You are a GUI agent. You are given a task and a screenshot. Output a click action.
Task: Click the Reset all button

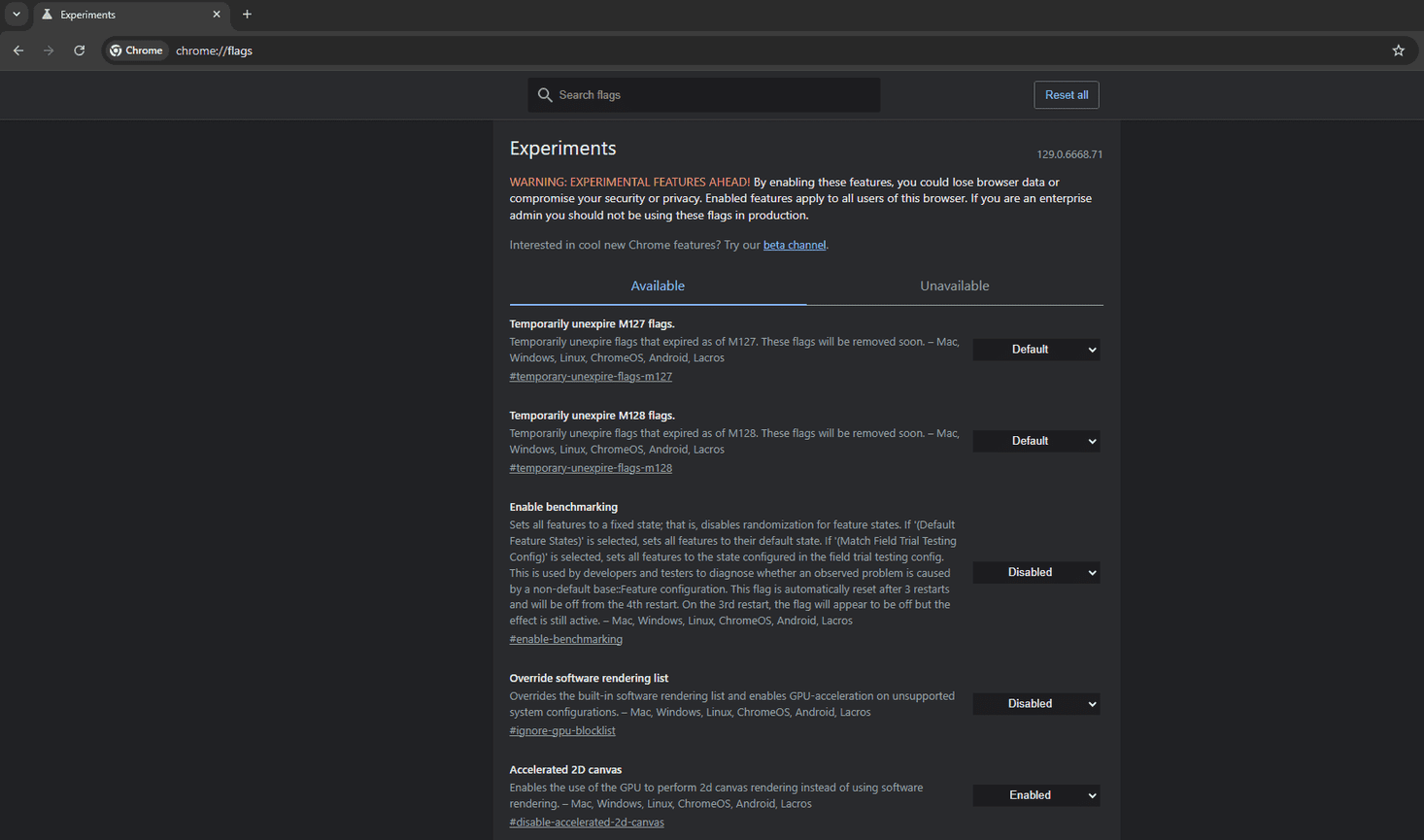pos(1066,94)
